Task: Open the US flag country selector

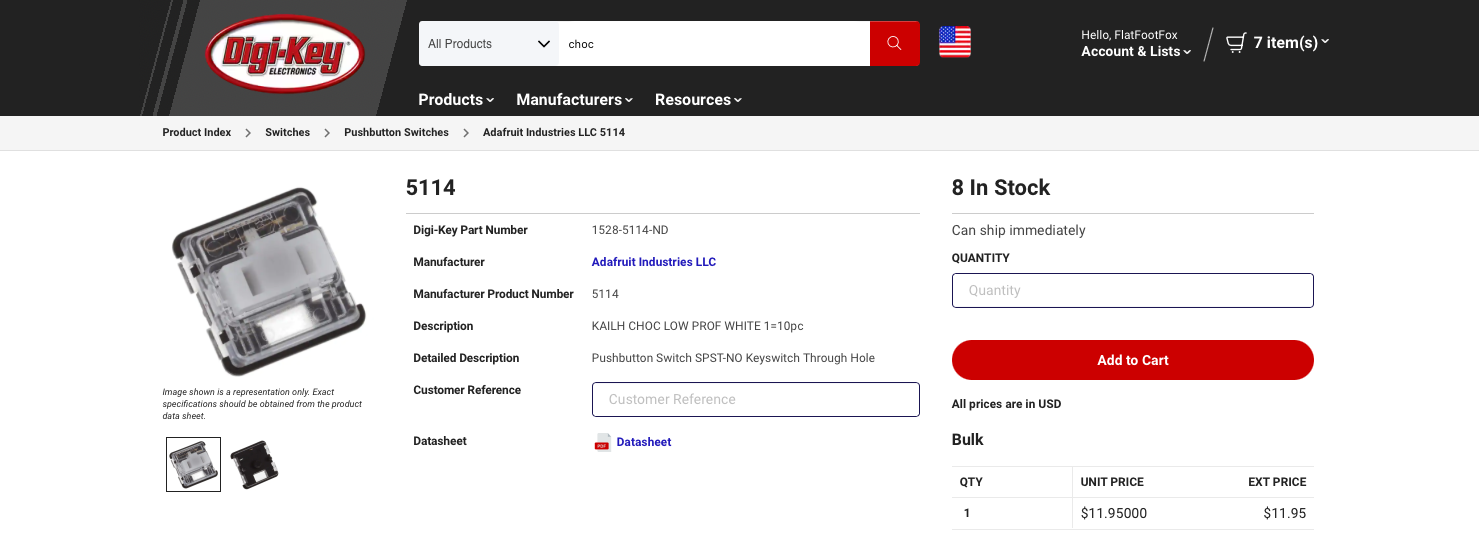Action: point(954,42)
